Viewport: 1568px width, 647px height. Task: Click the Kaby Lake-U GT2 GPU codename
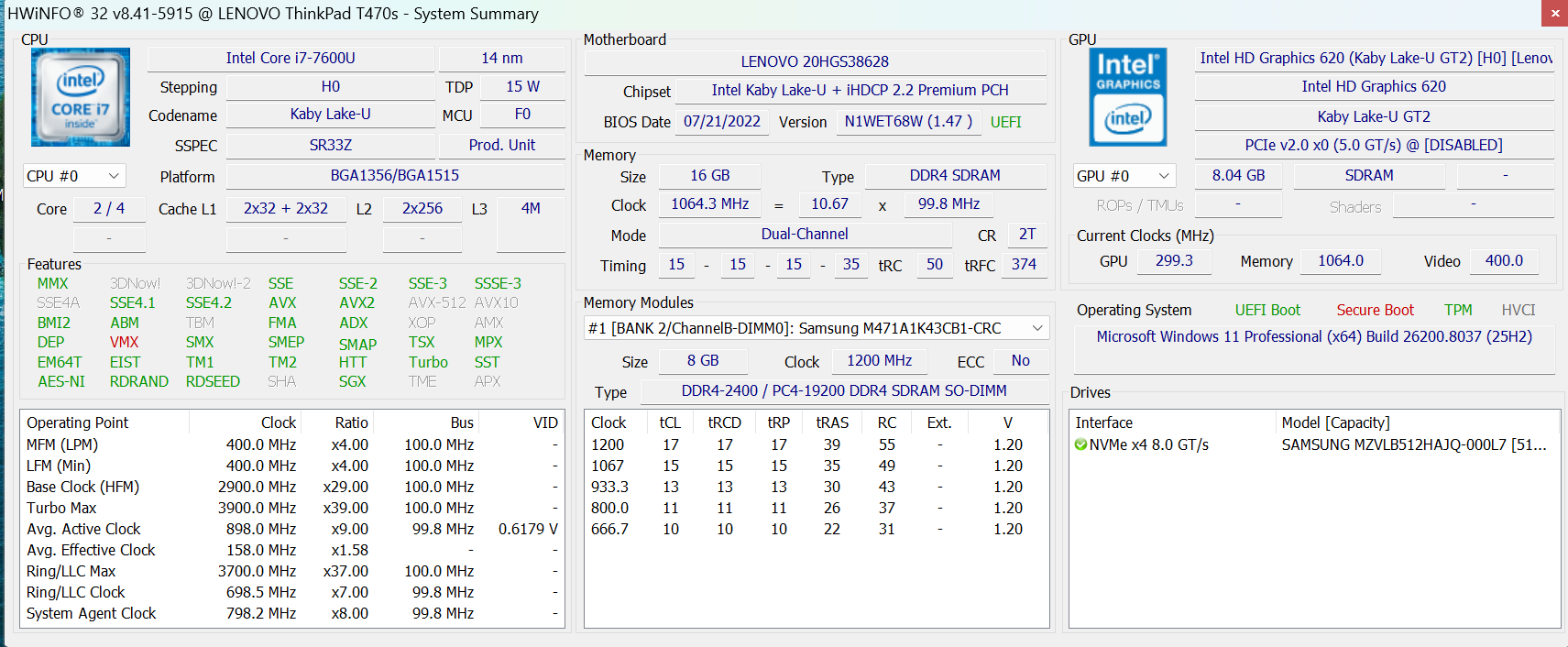coord(1374,117)
